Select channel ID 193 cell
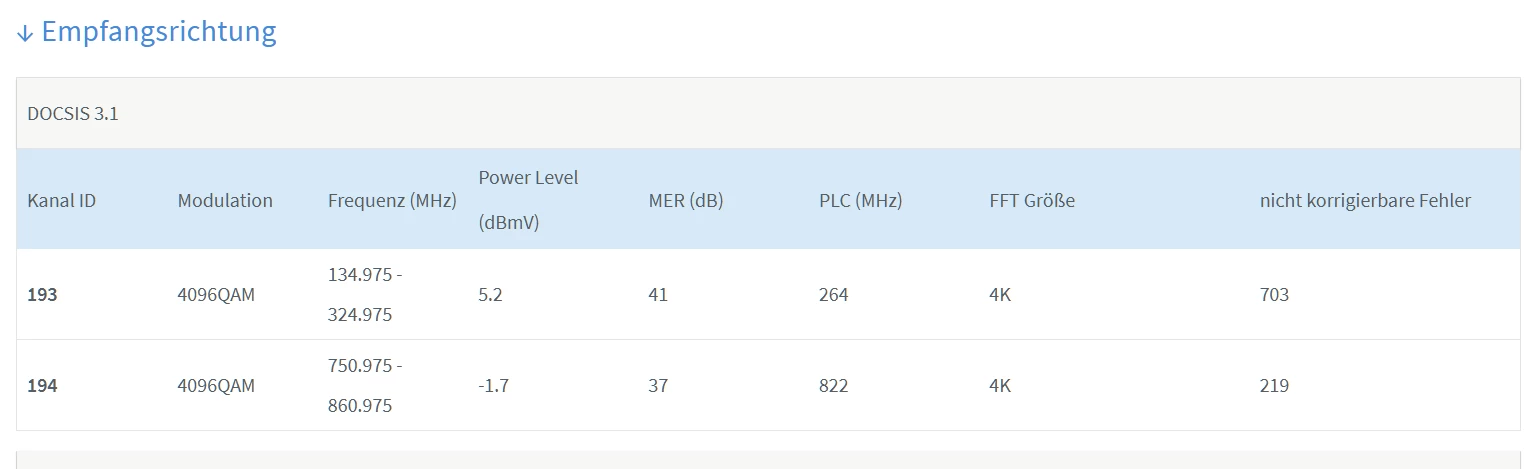 pyautogui.click(x=42, y=295)
